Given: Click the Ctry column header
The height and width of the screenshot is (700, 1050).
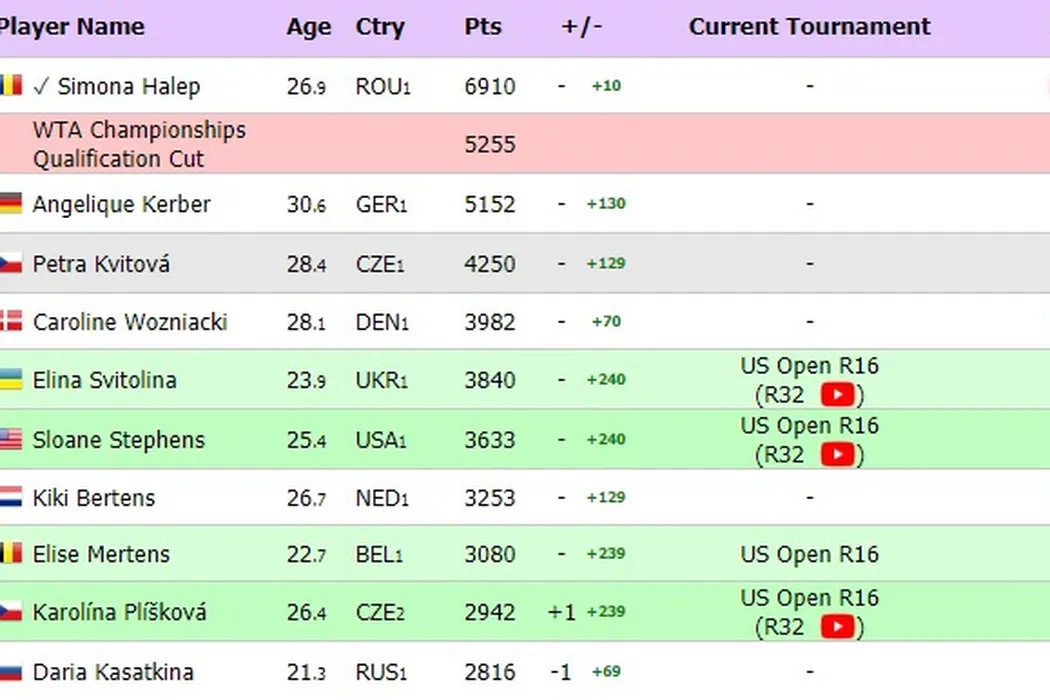Looking at the screenshot, I should coord(380,27).
